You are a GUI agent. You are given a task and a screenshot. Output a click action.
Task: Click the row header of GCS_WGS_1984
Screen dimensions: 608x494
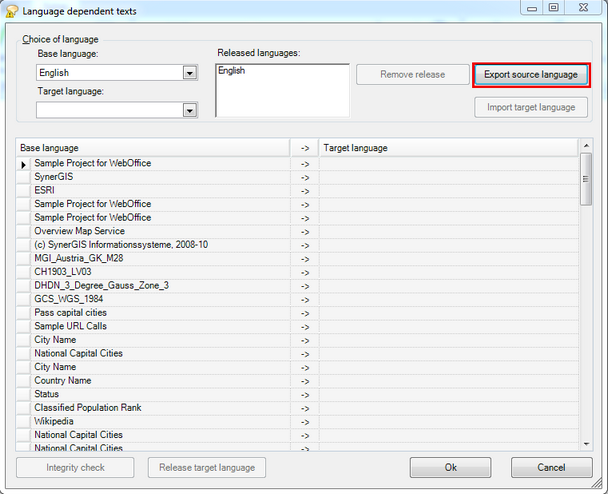pyautogui.click(x=23, y=299)
